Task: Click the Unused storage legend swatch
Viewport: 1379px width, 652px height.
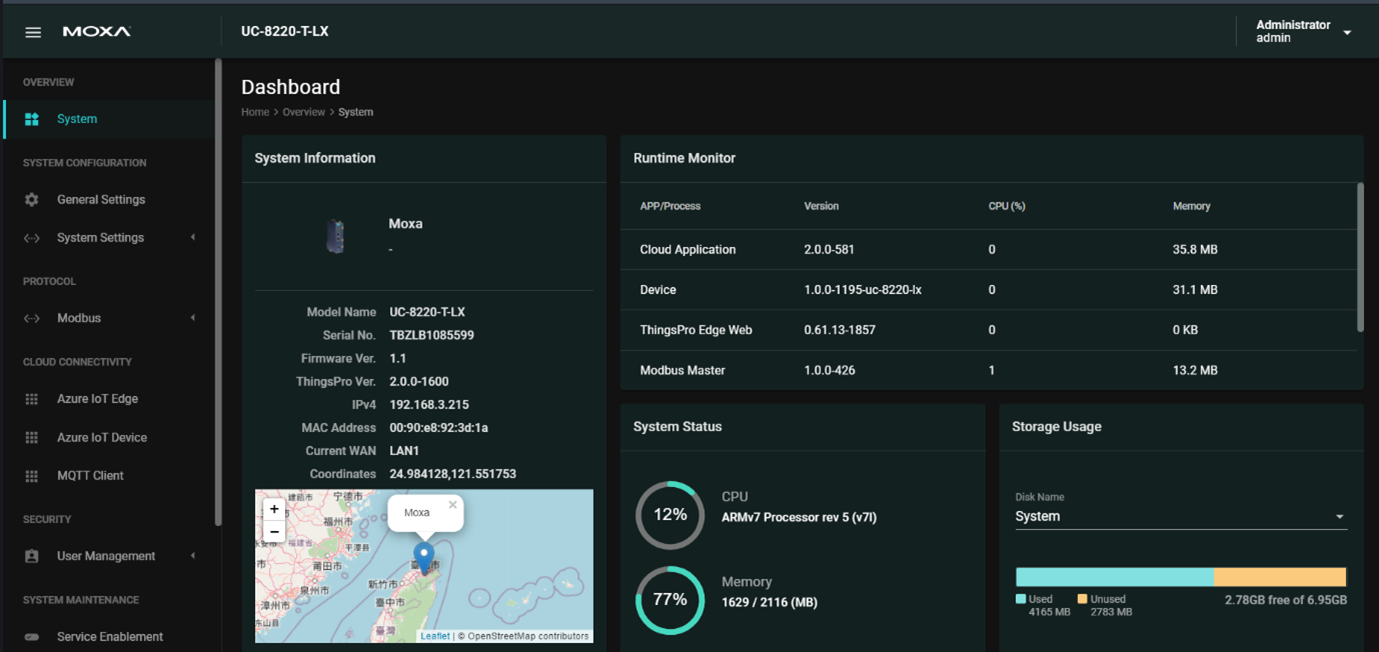Action: click(1082, 599)
